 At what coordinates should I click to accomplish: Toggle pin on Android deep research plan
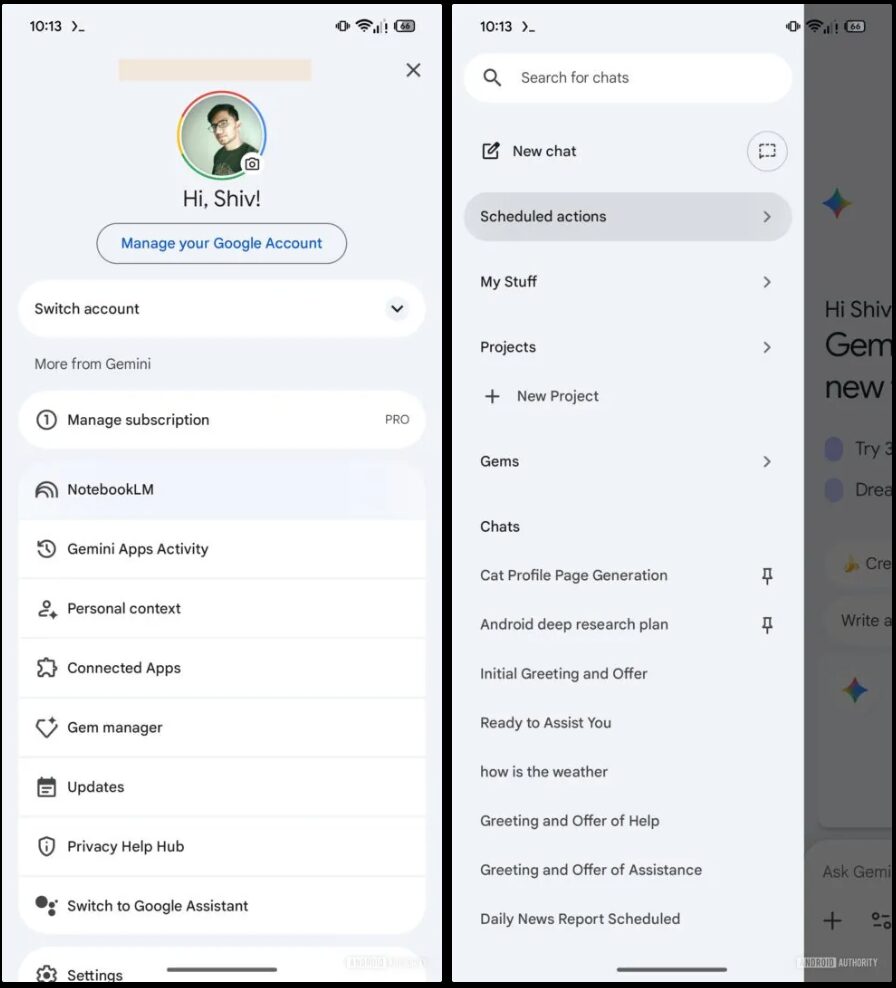[x=767, y=625]
